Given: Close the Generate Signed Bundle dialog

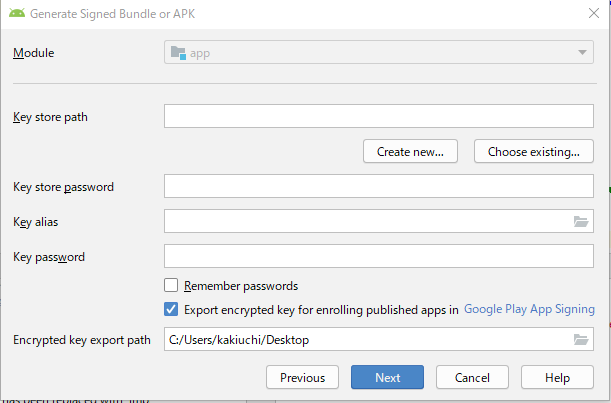Looking at the screenshot, I should (x=594, y=13).
